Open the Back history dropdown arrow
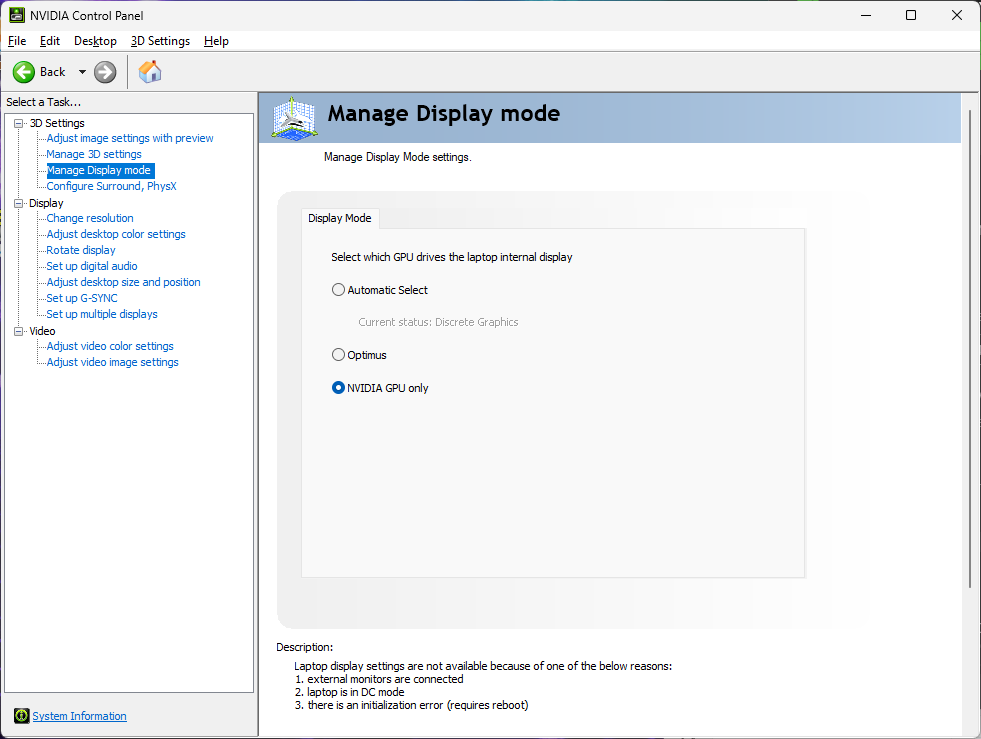Viewport: 981px width, 739px height. (x=82, y=72)
